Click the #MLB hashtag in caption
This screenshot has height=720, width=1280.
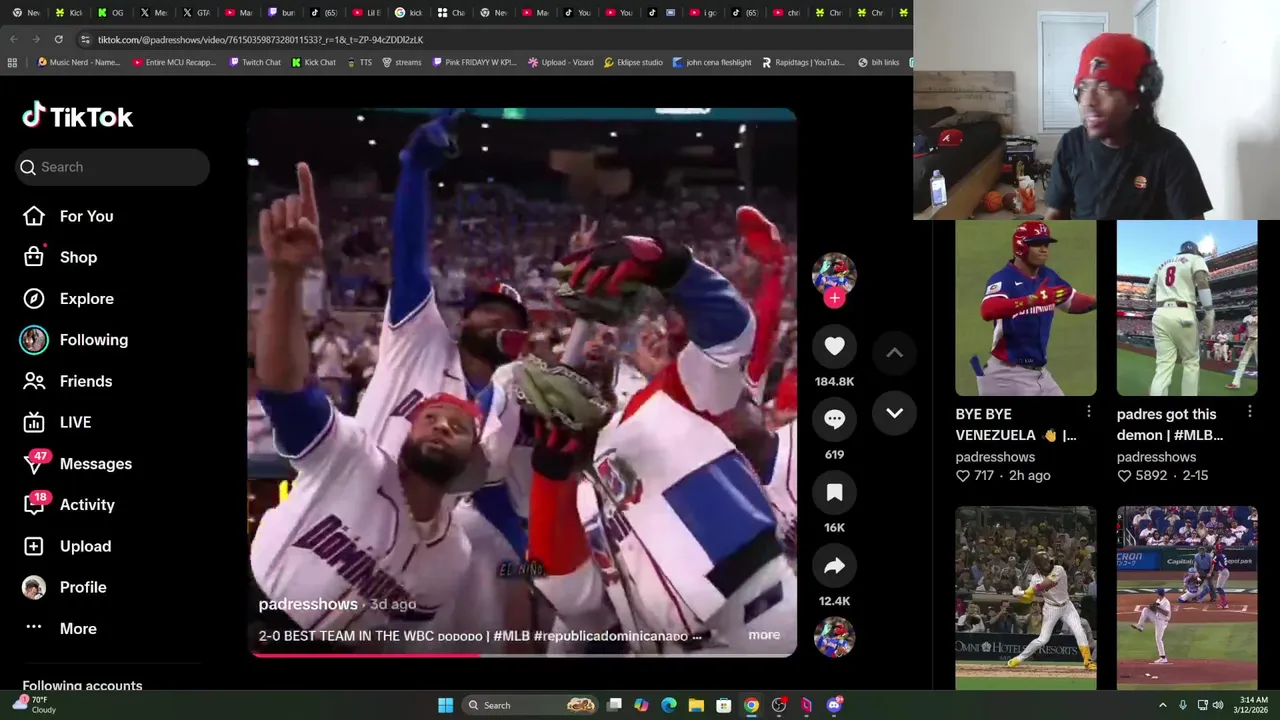[511, 636]
